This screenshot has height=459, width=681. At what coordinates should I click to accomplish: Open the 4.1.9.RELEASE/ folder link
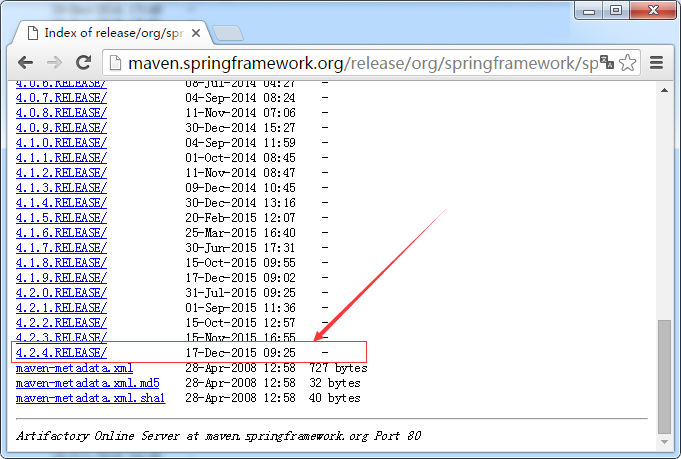tap(61, 277)
